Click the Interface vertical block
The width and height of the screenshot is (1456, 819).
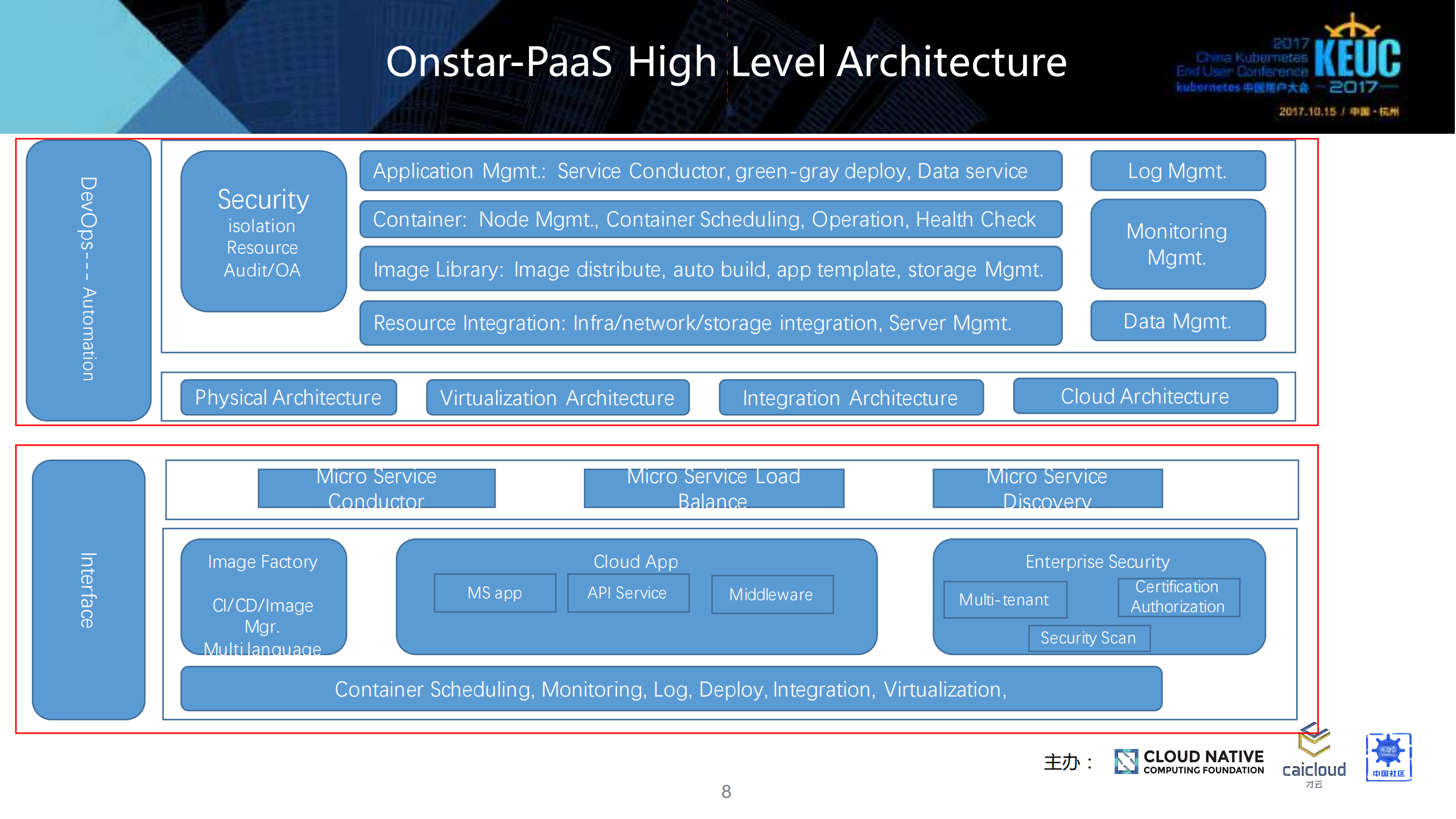click(88, 590)
